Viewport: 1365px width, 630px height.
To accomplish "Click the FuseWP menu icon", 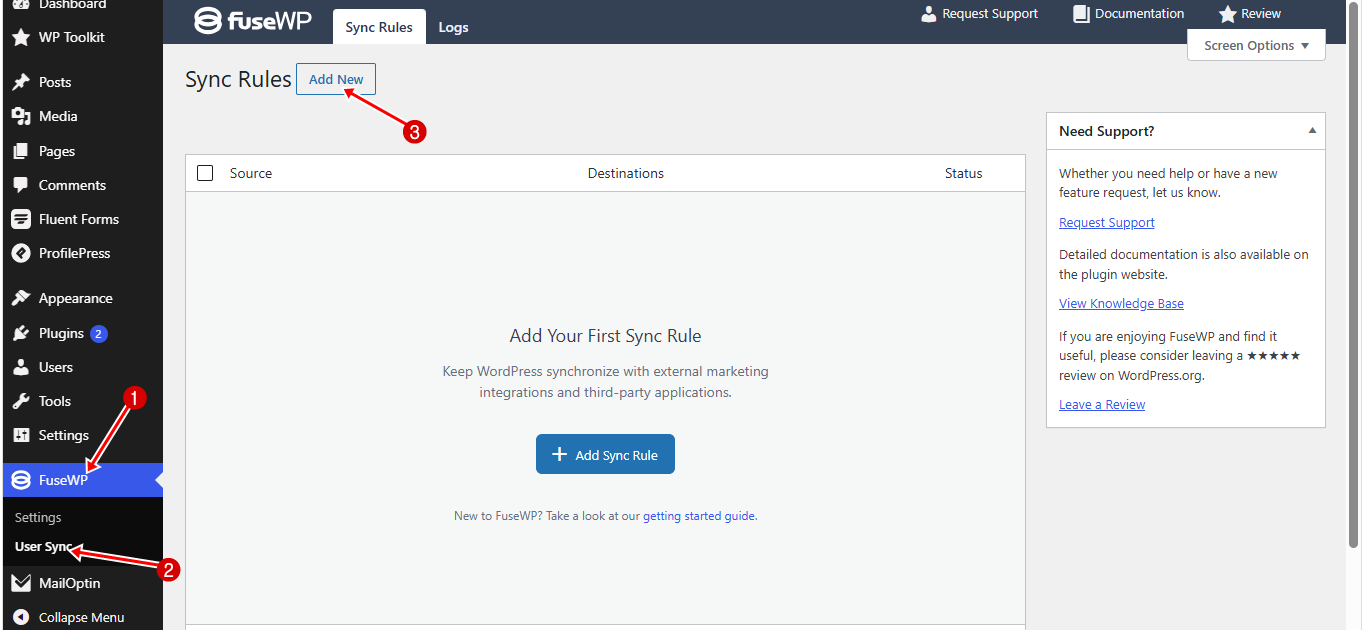I will pos(21,480).
